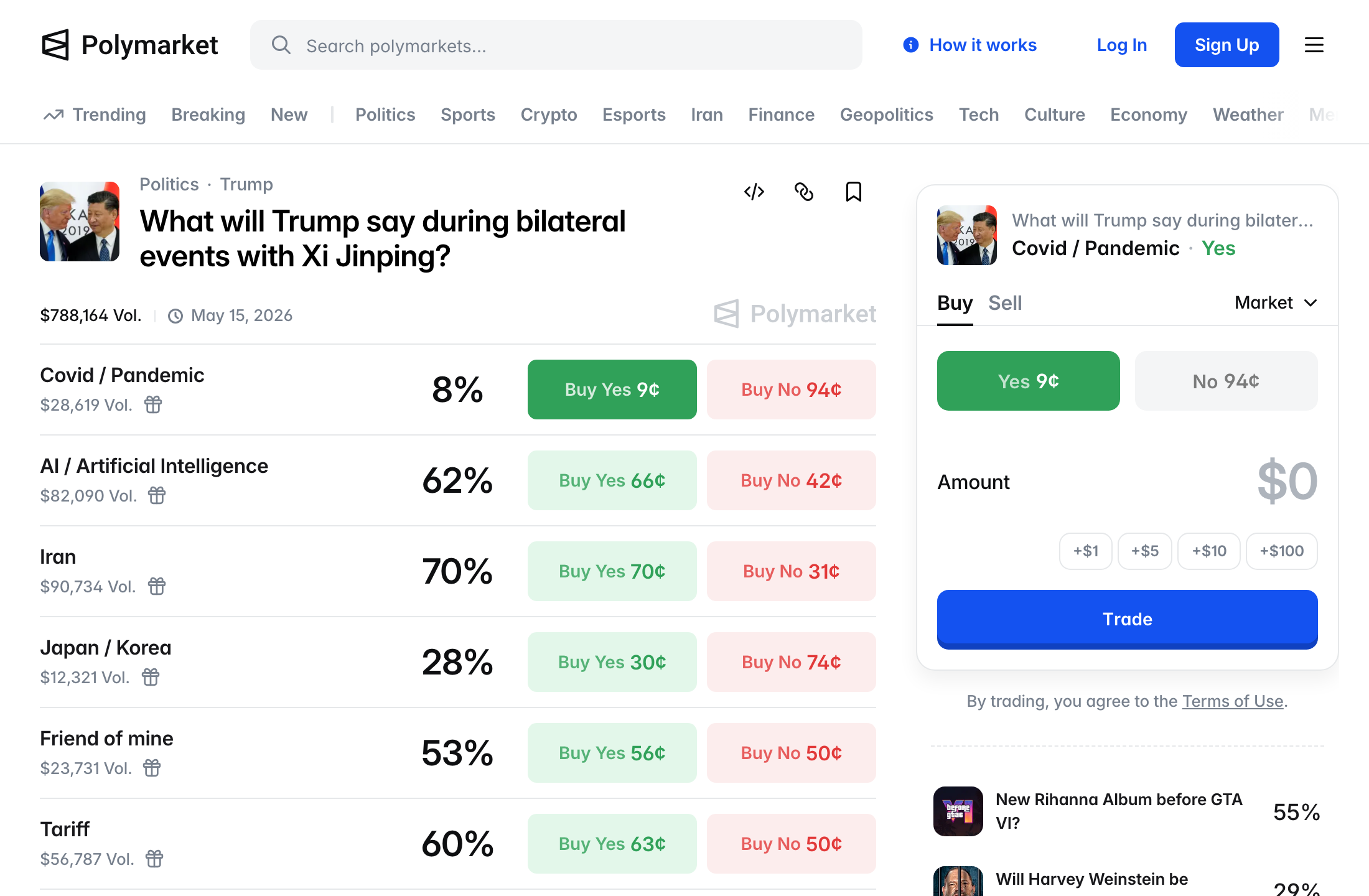Image resolution: width=1369 pixels, height=896 pixels.
Task: Click the Polymarket logo icon
Action: (x=55, y=45)
